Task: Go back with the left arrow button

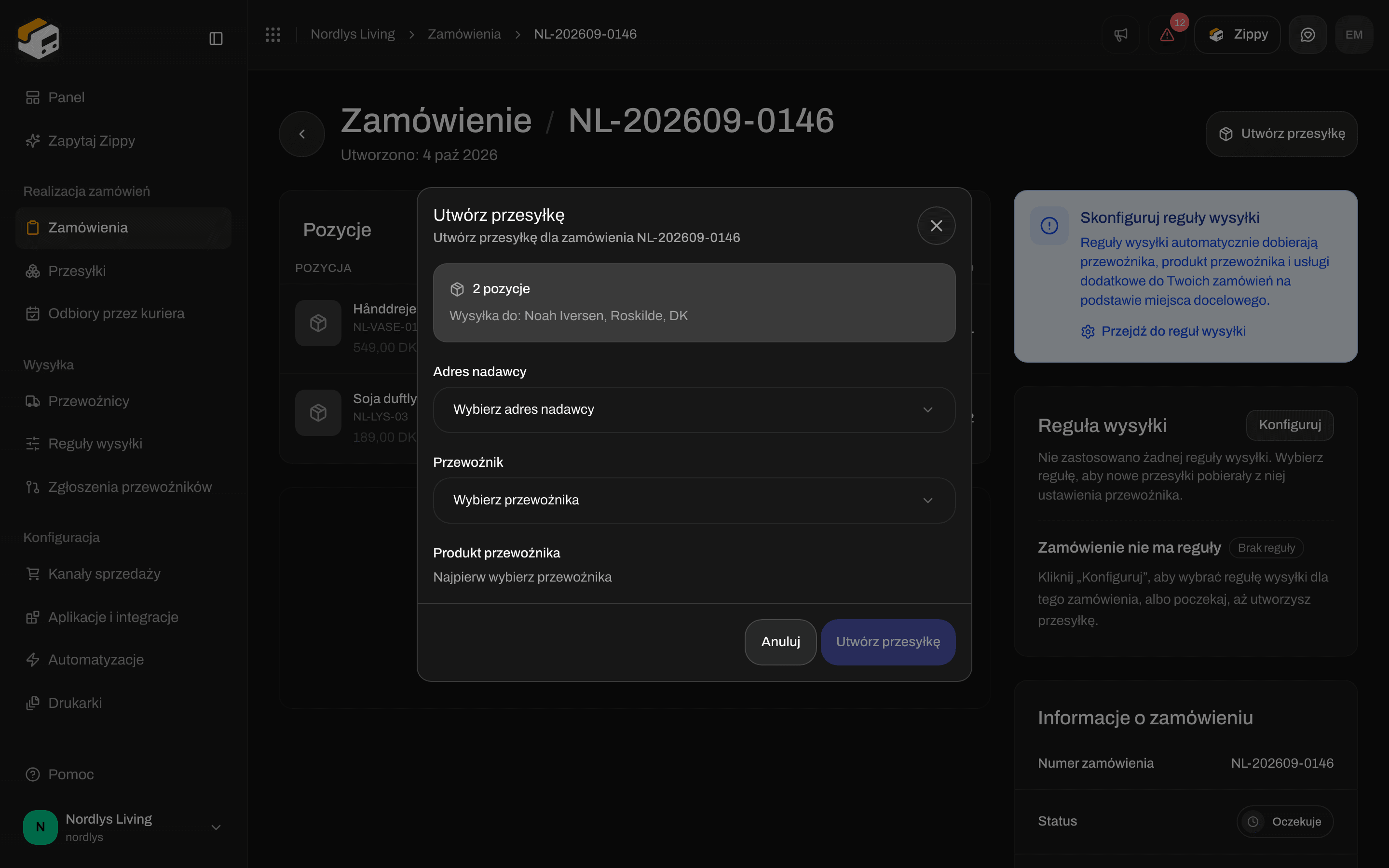Action: click(302, 134)
